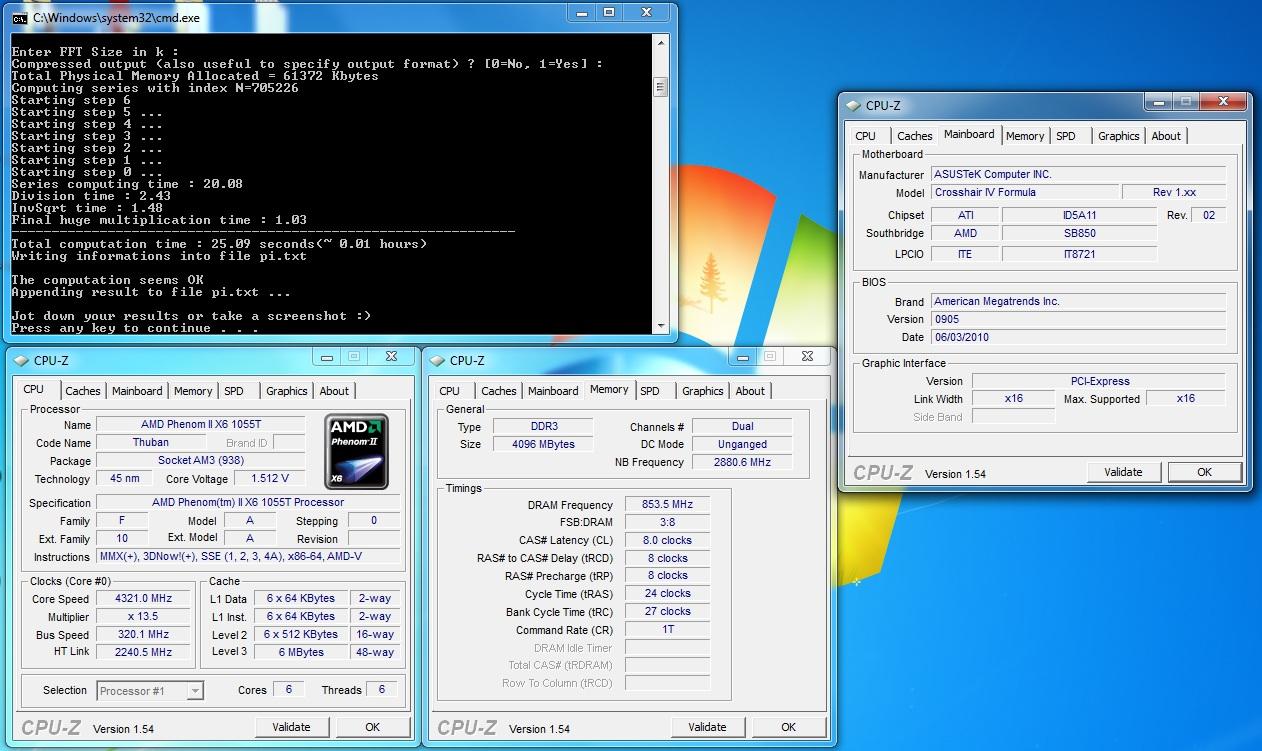
Task: Click the CPU-Z icon in Memory window title
Action: (438, 361)
